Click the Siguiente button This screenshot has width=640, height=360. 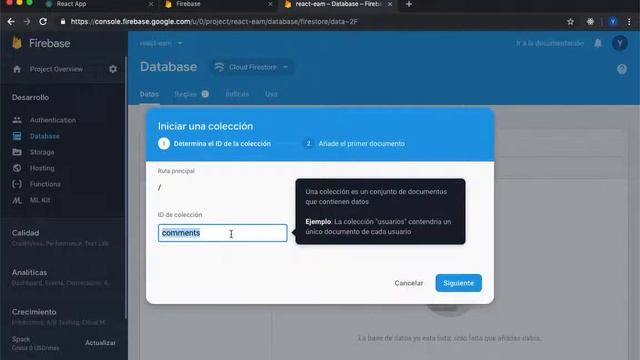458,283
